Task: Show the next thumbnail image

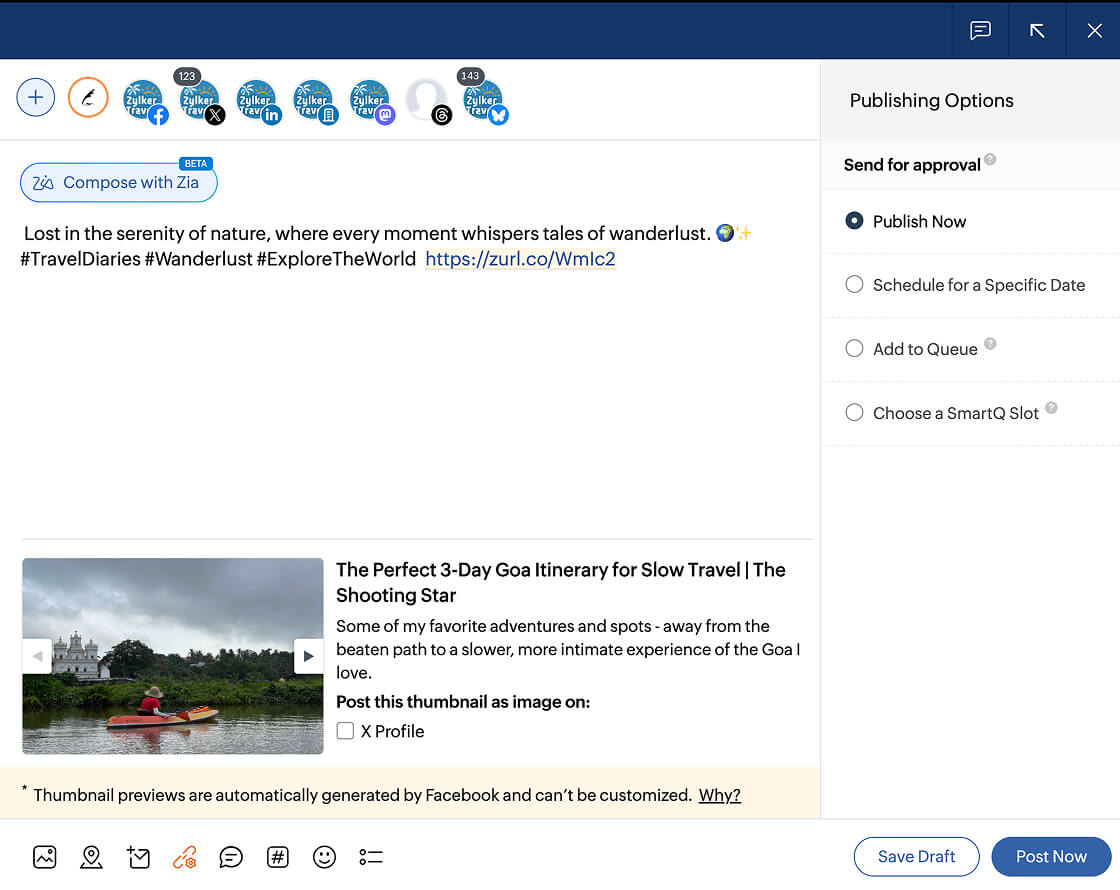Action: pos(309,656)
